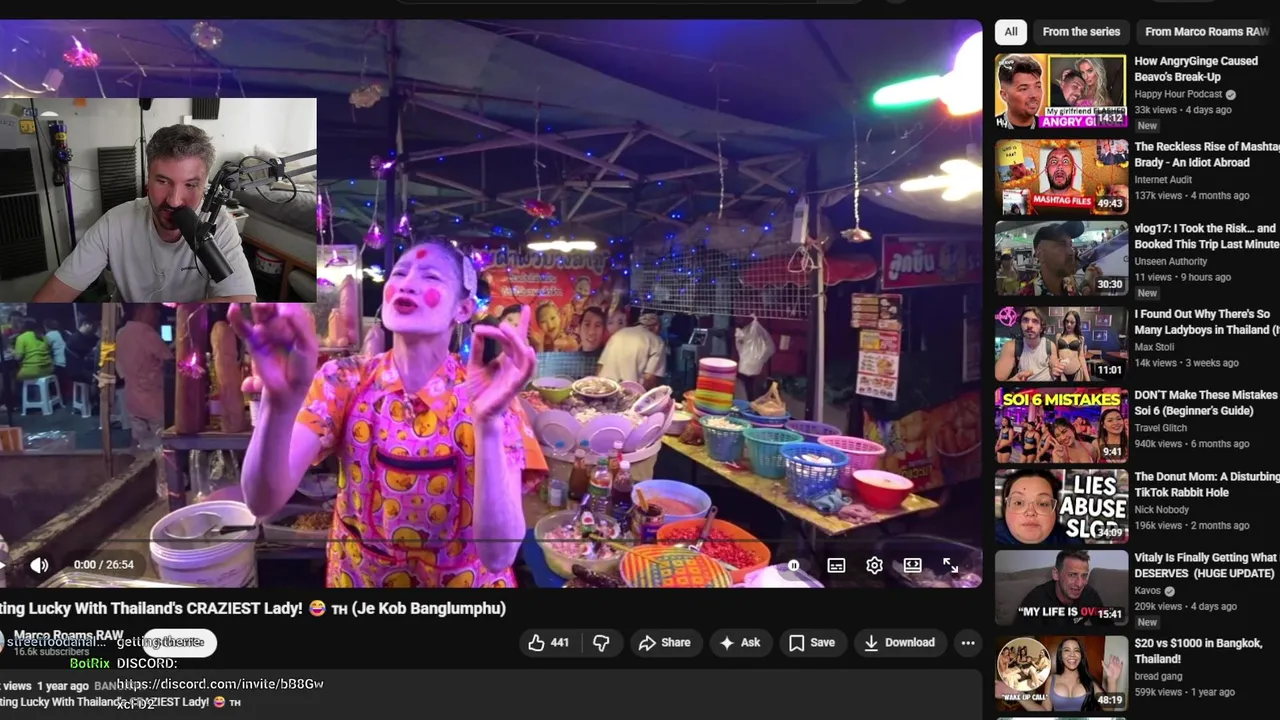Share this video
This screenshot has height=720, width=1280.
[x=664, y=643]
